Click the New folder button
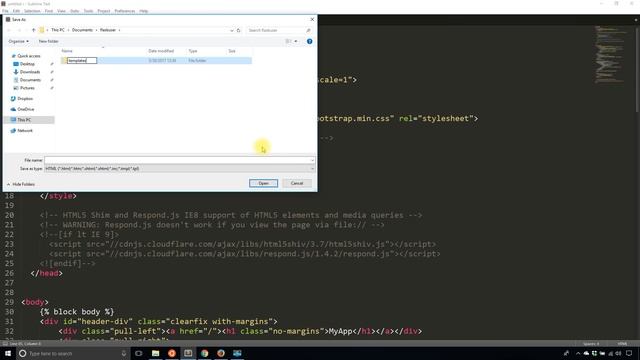This screenshot has width=640, height=360. pyautogui.click(x=48, y=41)
